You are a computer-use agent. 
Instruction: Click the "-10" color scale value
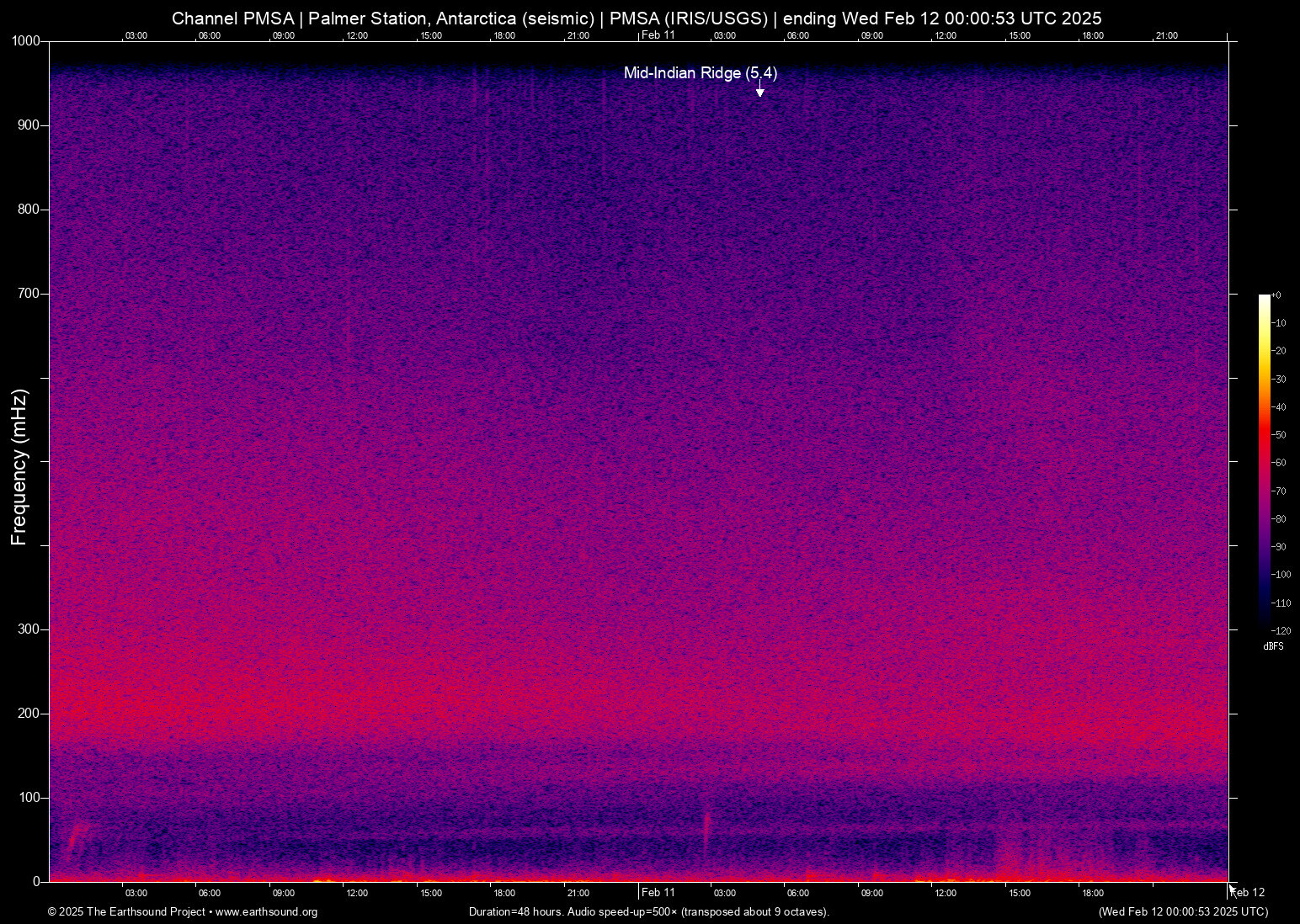1279,323
